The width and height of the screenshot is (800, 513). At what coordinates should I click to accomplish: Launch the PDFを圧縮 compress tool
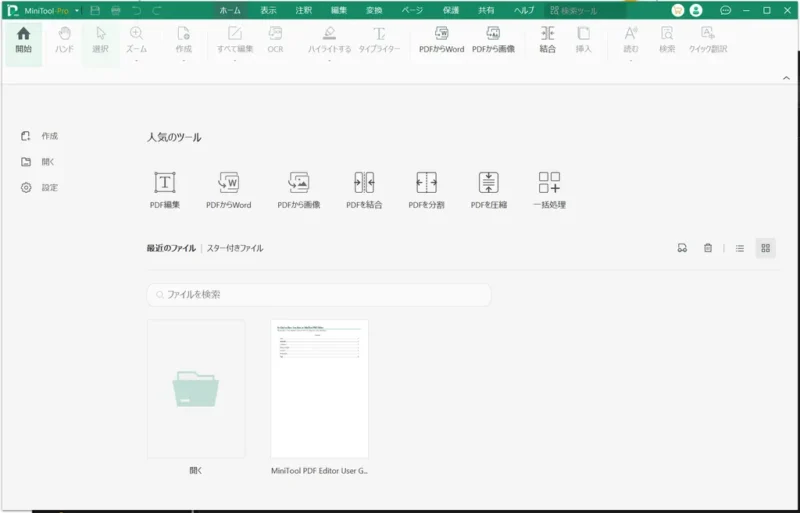coord(489,190)
